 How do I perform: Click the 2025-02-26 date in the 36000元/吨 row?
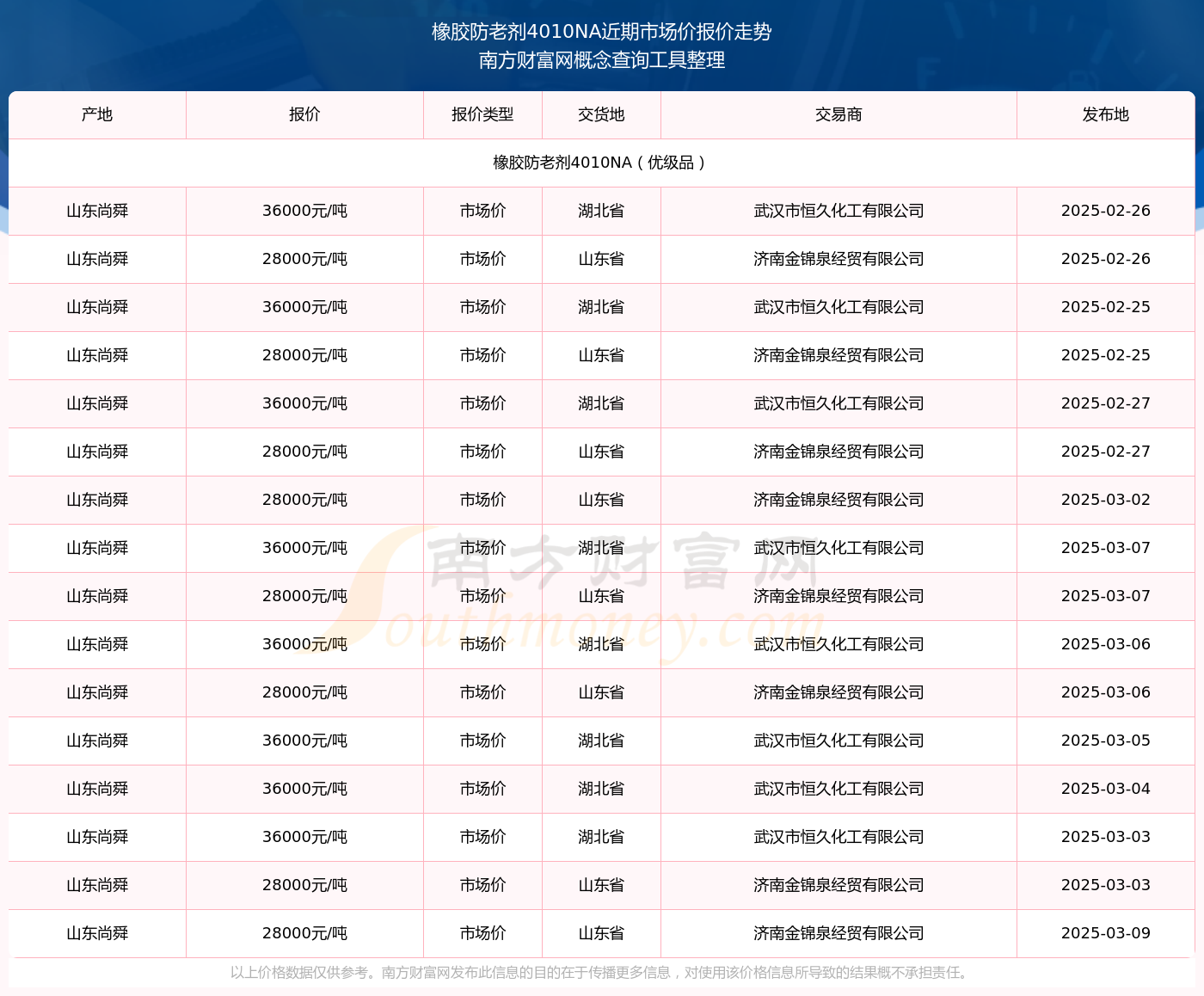pos(1106,211)
